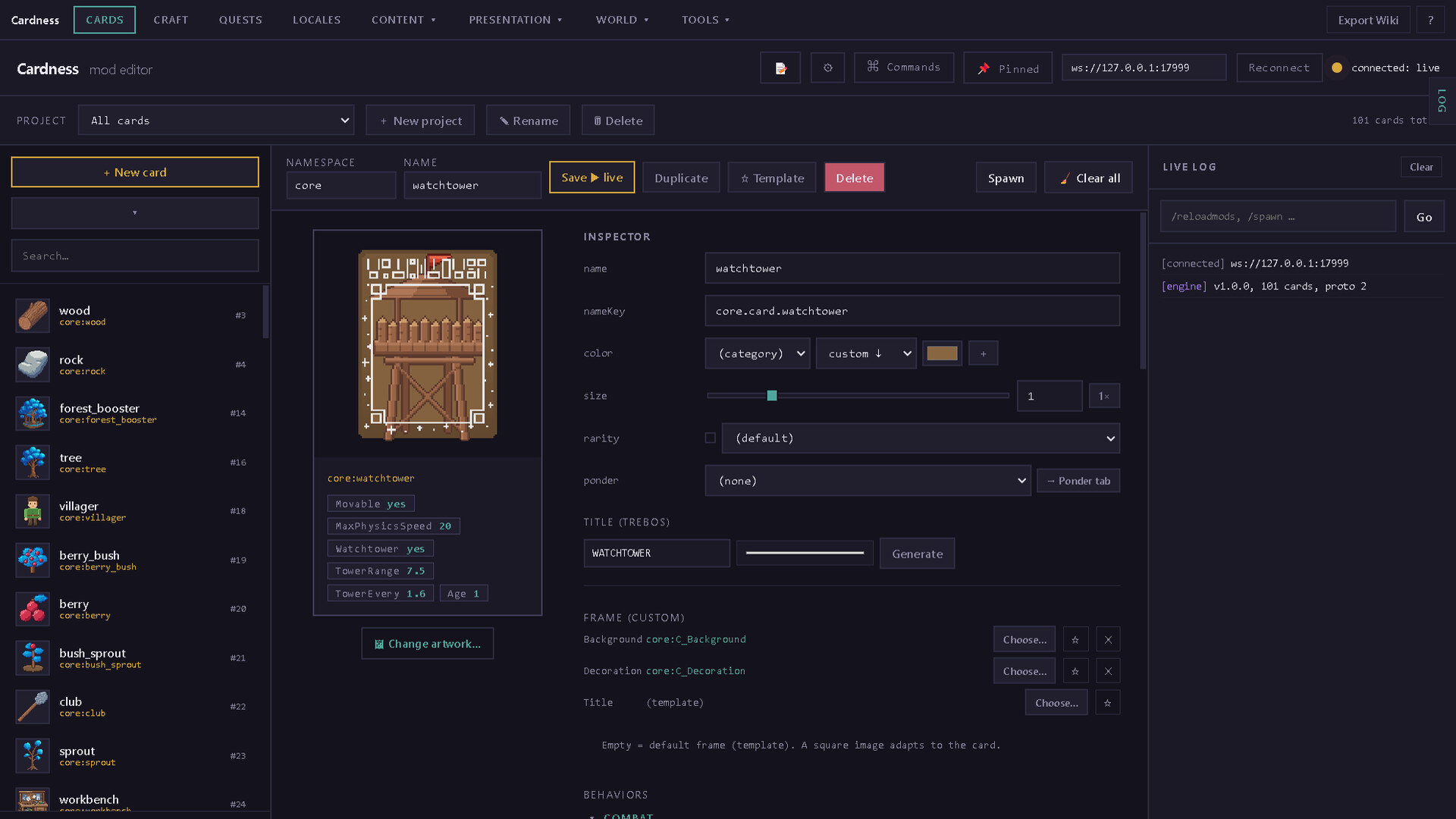The image size is (1456, 819).
Task: Open the ponder (none) dropdown
Action: pyautogui.click(x=868, y=481)
